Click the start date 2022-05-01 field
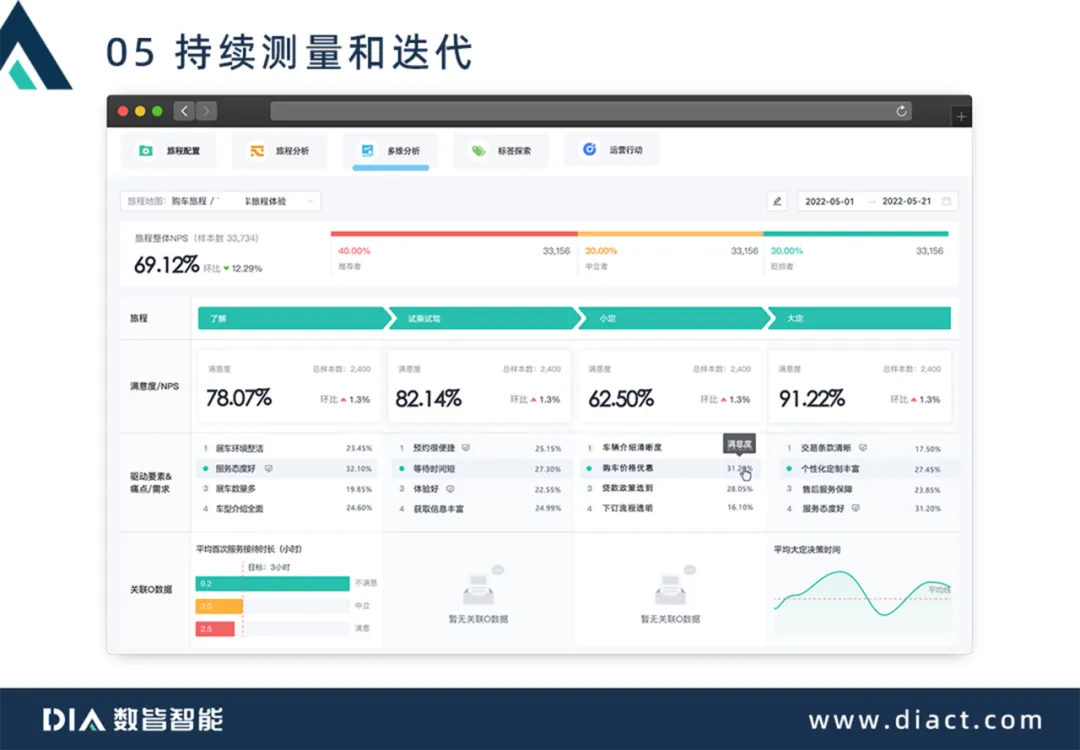 tap(829, 201)
